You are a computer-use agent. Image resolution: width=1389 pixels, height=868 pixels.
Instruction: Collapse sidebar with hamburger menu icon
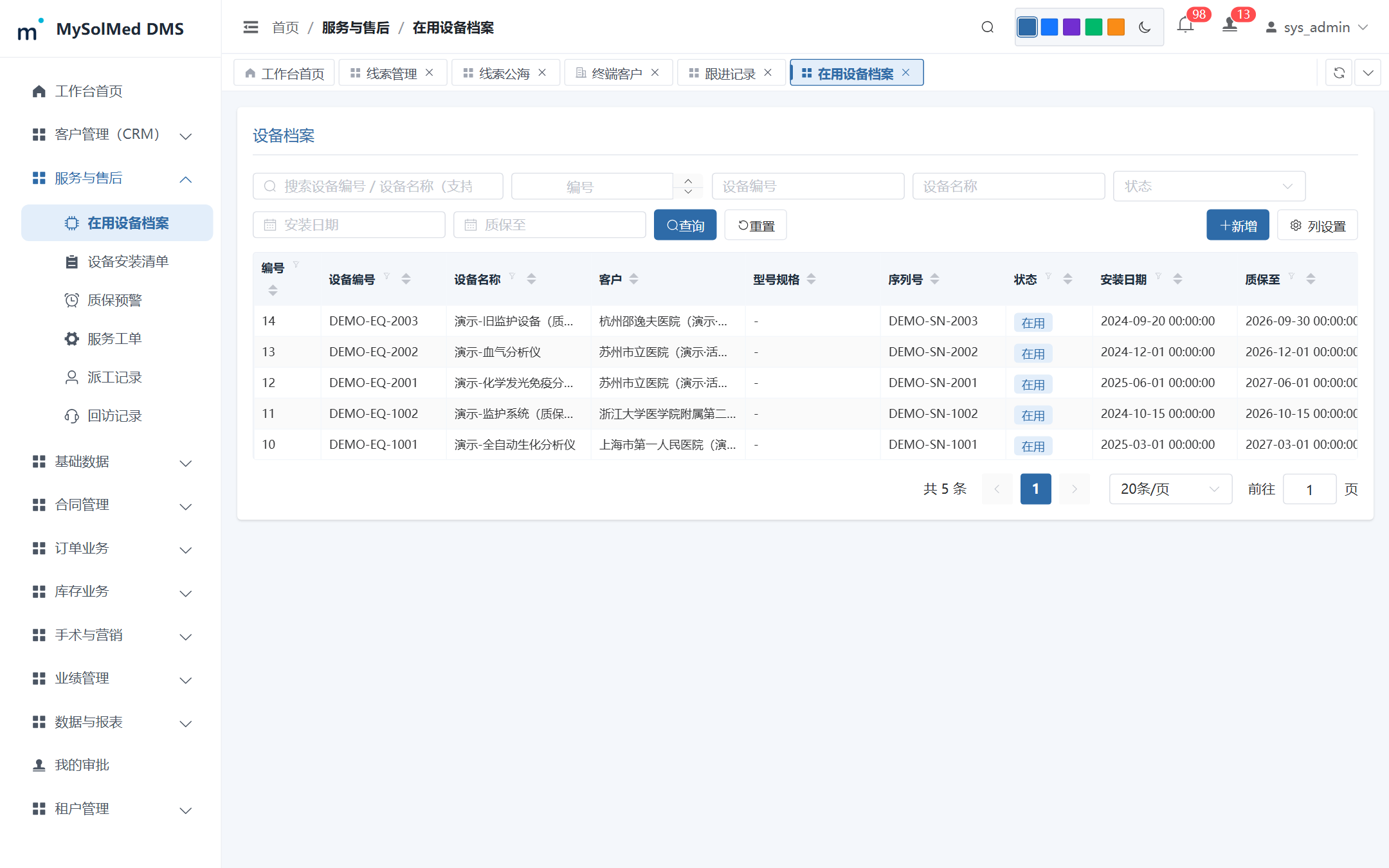click(251, 27)
